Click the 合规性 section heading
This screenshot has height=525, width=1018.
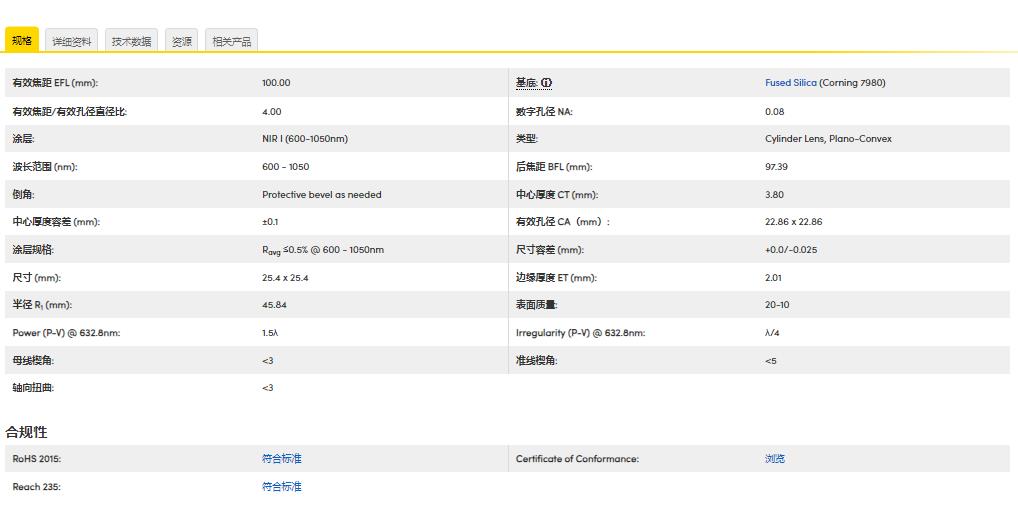tap(27, 432)
